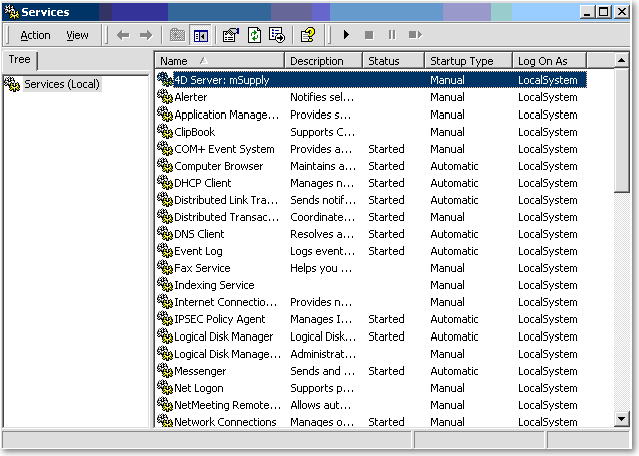Image resolution: width=639 pixels, height=456 pixels.
Task: Click the Restart Service toolbar button
Action: click(414, 35)
